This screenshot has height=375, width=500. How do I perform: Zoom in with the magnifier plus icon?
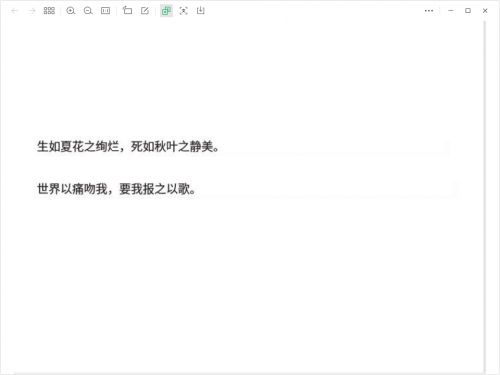(70, 11)
